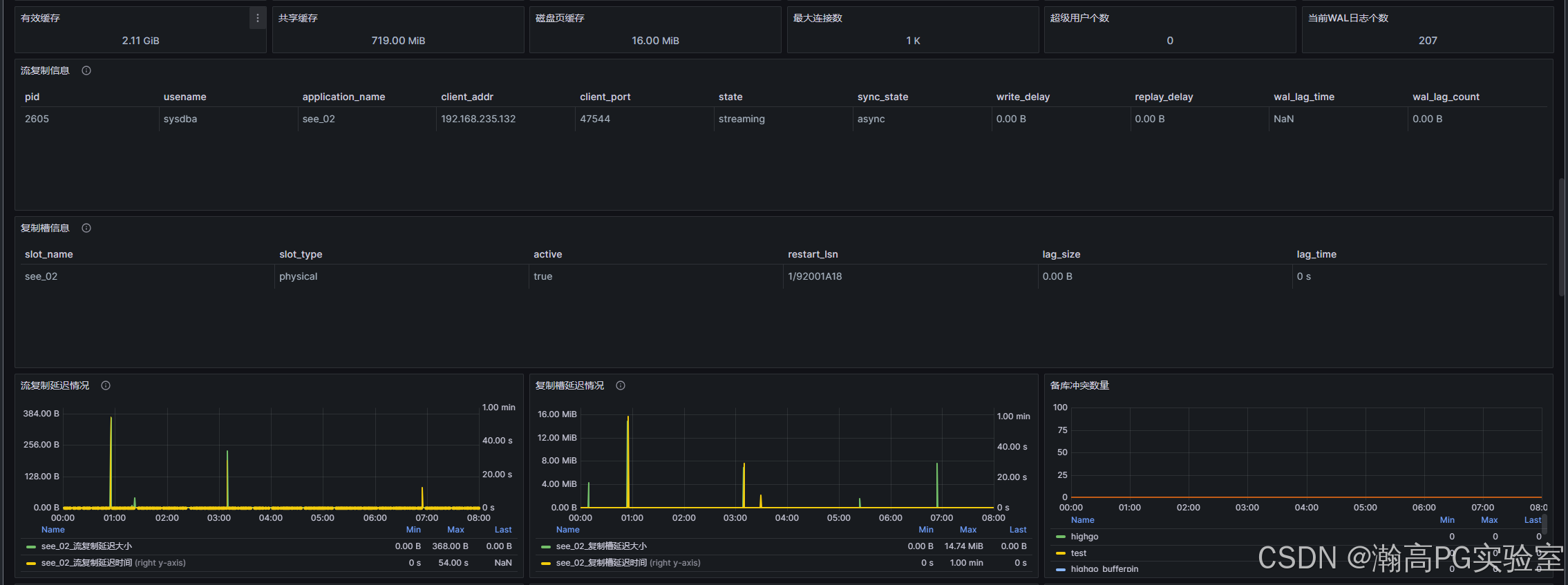Sort by client_port column header

(605, 97)
